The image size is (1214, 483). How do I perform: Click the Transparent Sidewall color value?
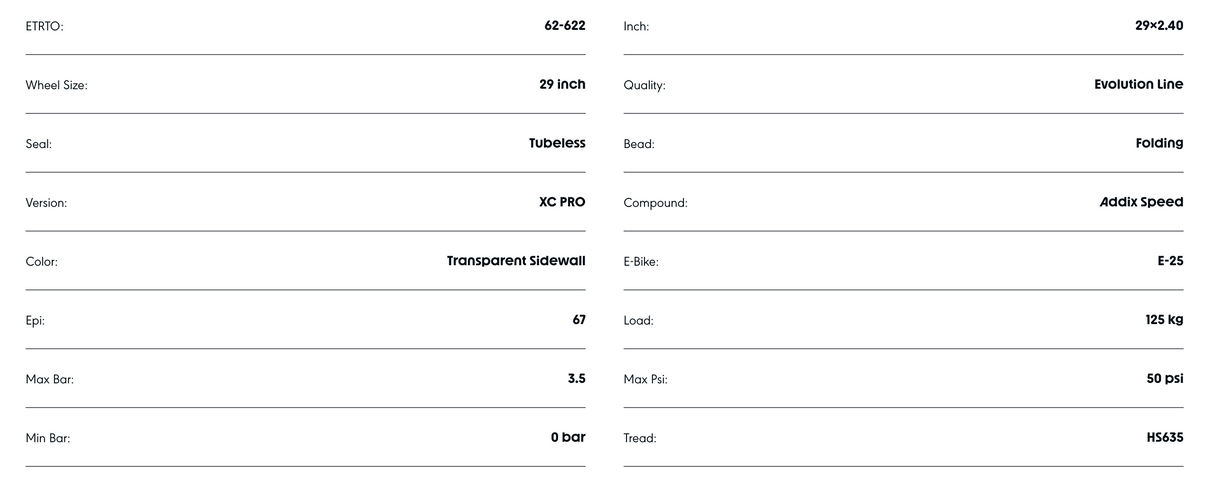516,261
